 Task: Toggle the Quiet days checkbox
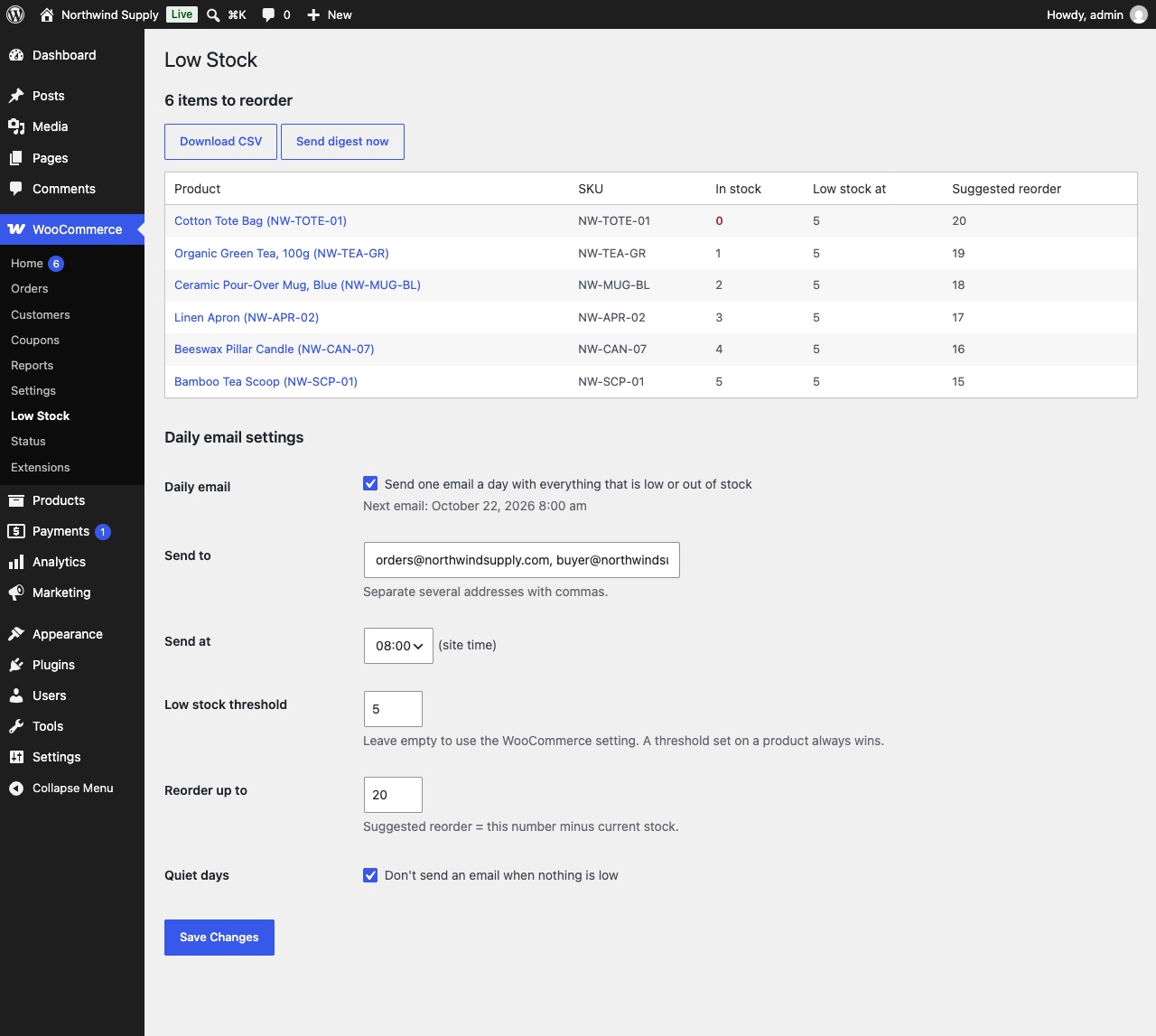(x=370, y=875)
